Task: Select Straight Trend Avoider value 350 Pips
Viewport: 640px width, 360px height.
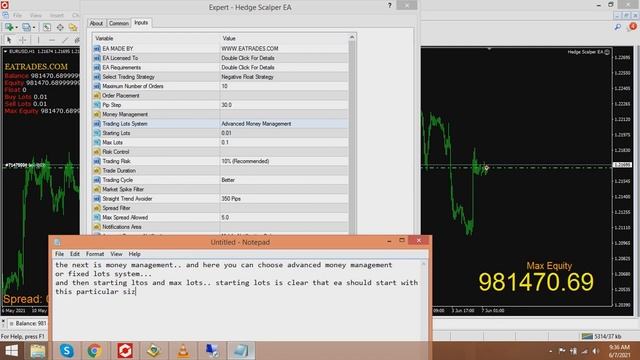Action: (x=284, y=199)
